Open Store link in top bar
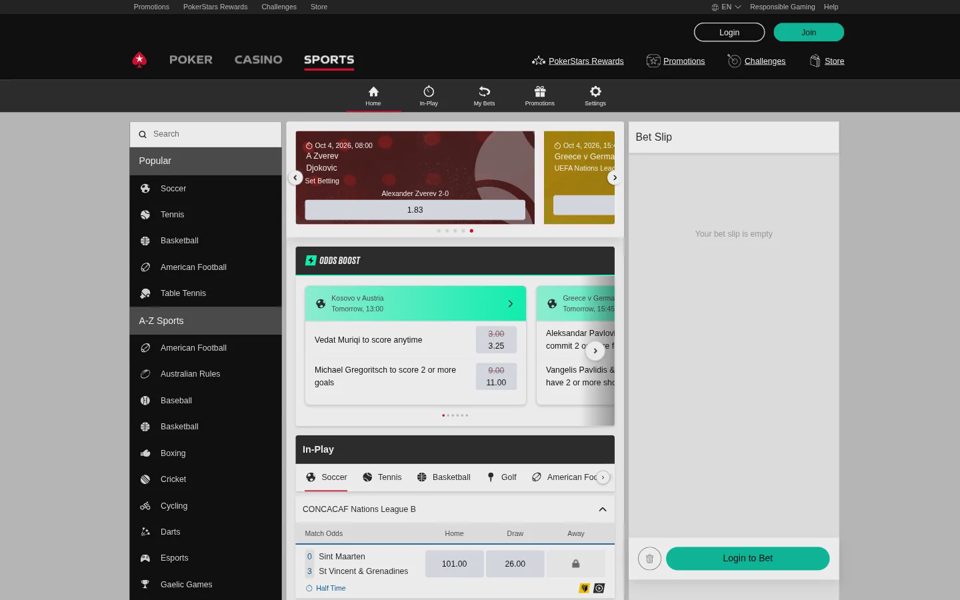The height and width of the screenshot is (600, 960). [x=318, y=7]
